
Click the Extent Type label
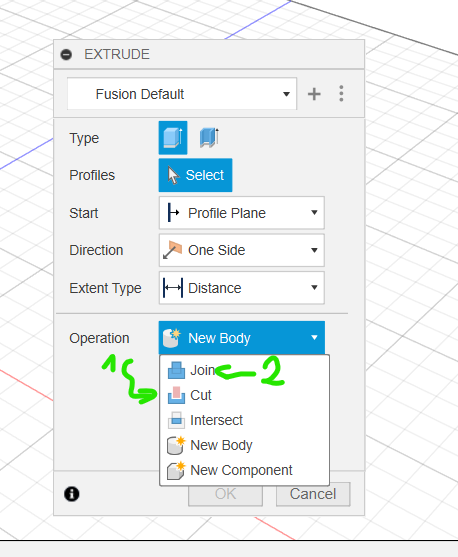pos(106,288)
